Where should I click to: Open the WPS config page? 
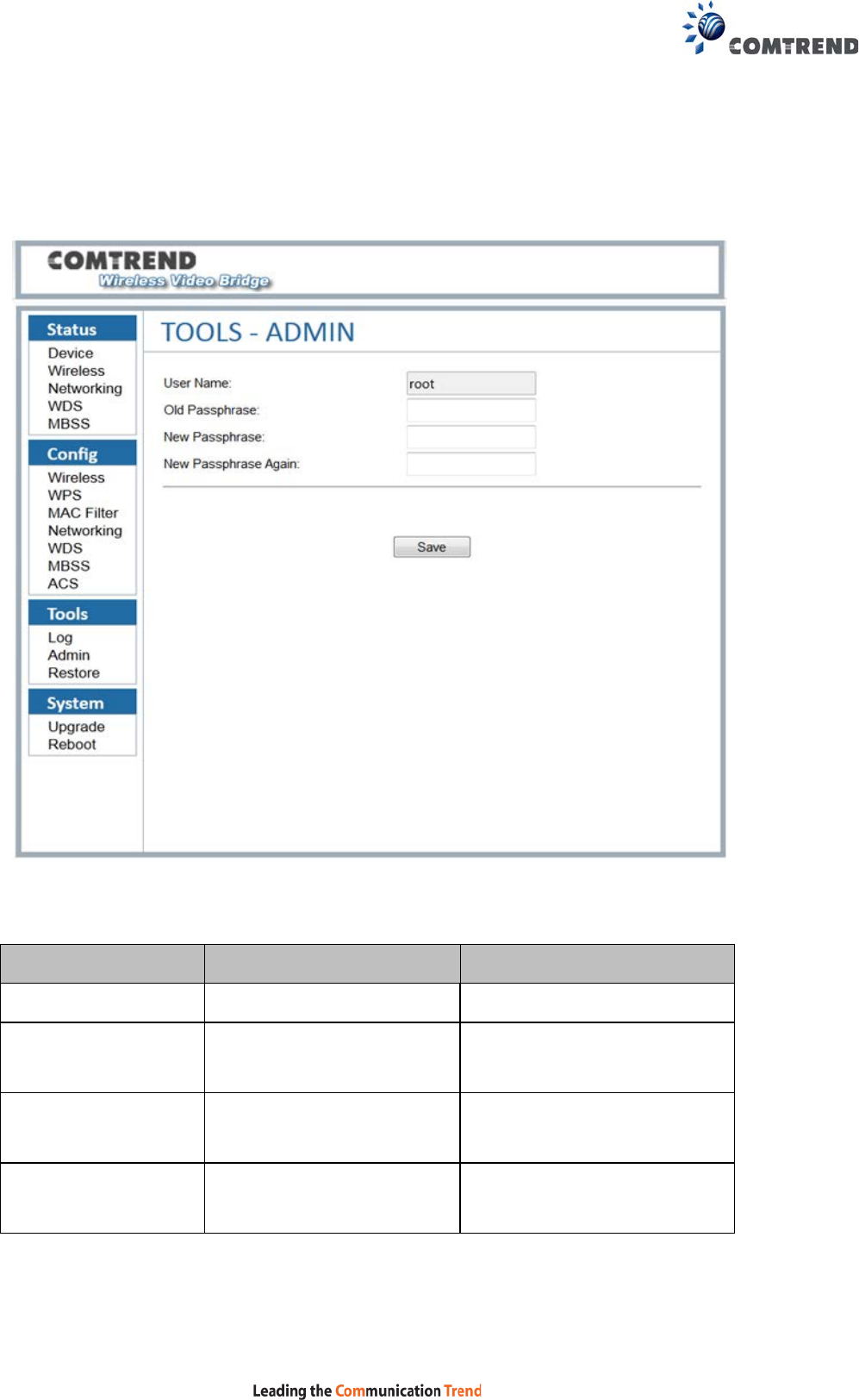[x=65, y=496]
